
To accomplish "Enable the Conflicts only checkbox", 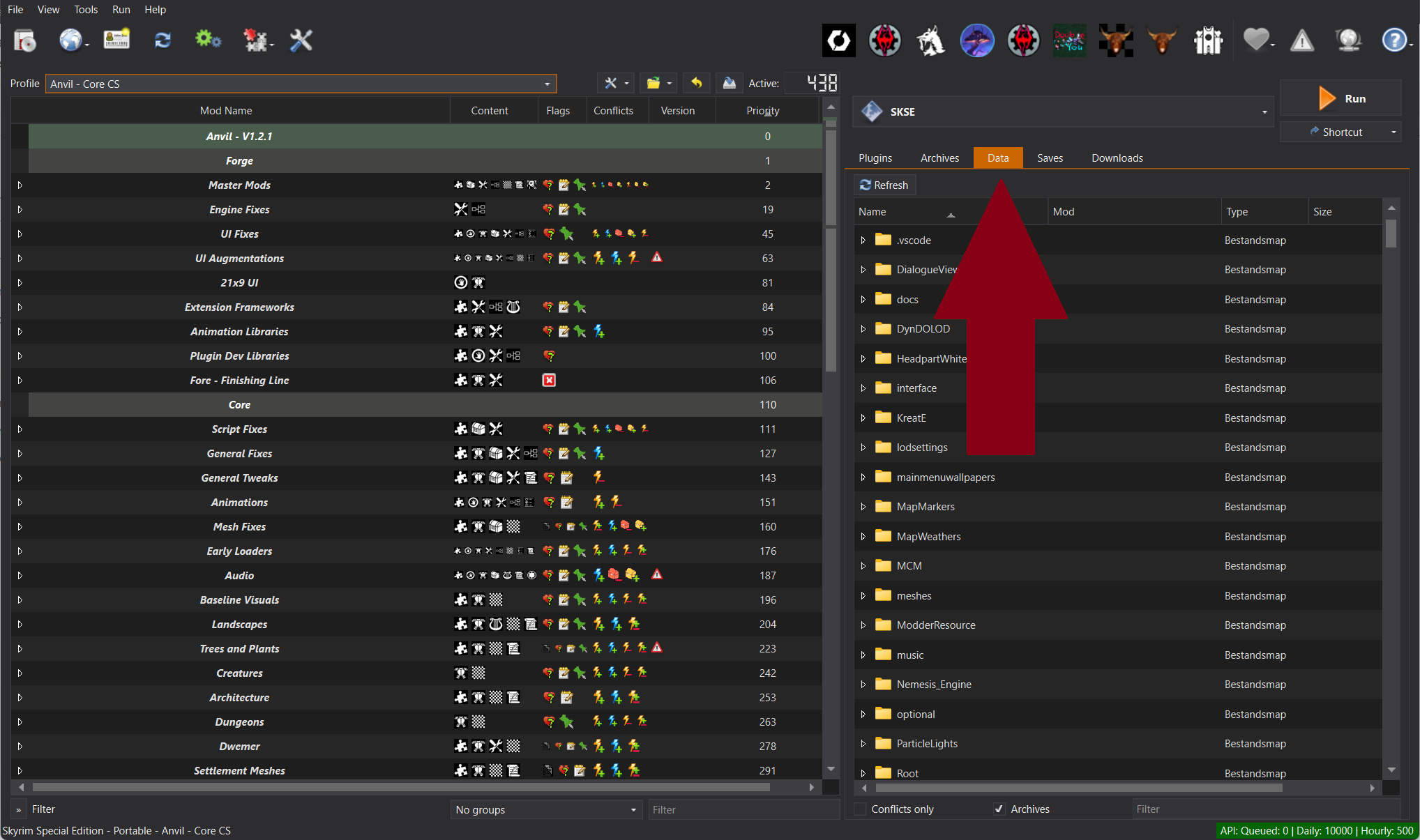I will tap(861, 809).
